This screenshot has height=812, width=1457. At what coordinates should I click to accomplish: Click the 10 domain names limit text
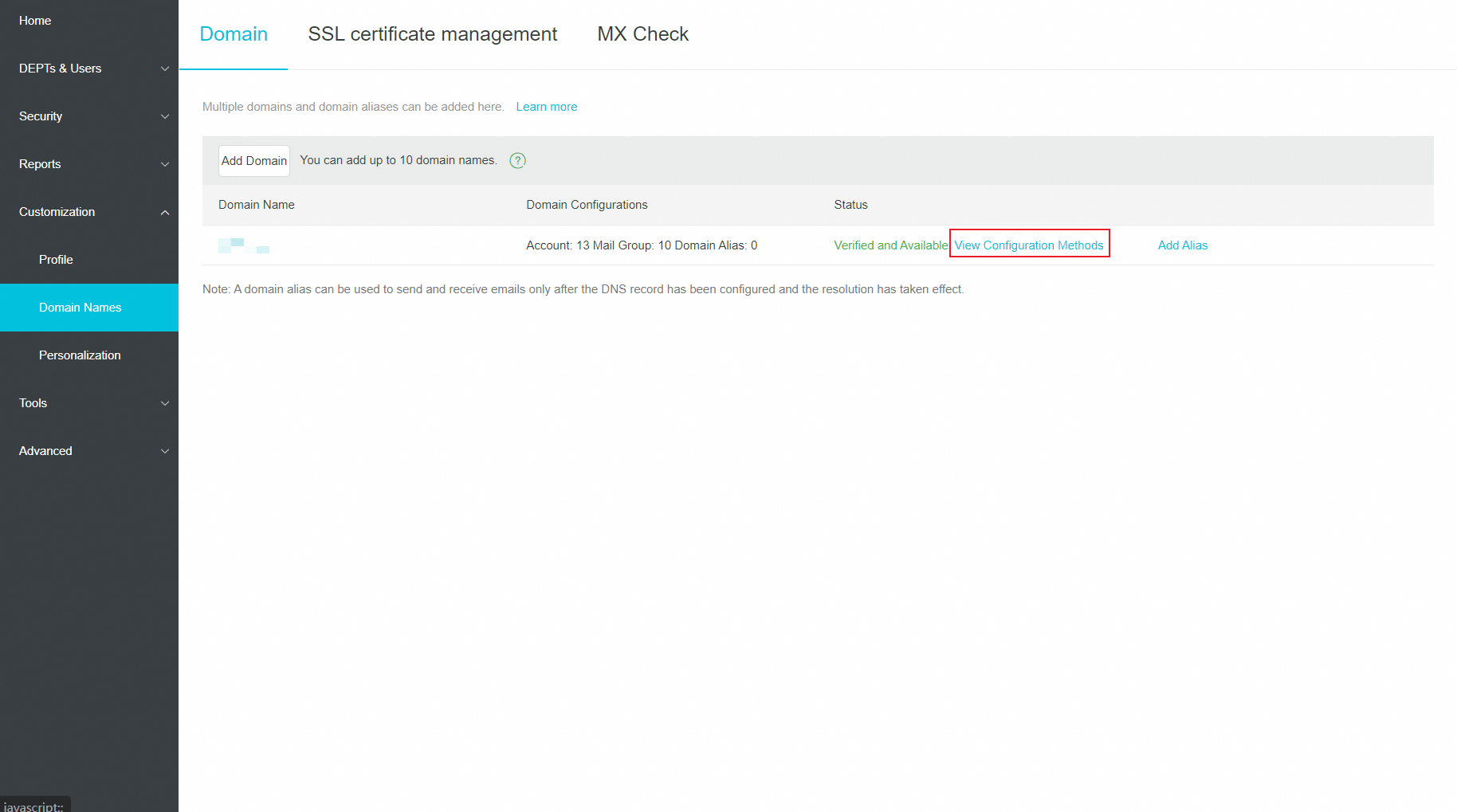pyautogui.click(x=399, y=160)
